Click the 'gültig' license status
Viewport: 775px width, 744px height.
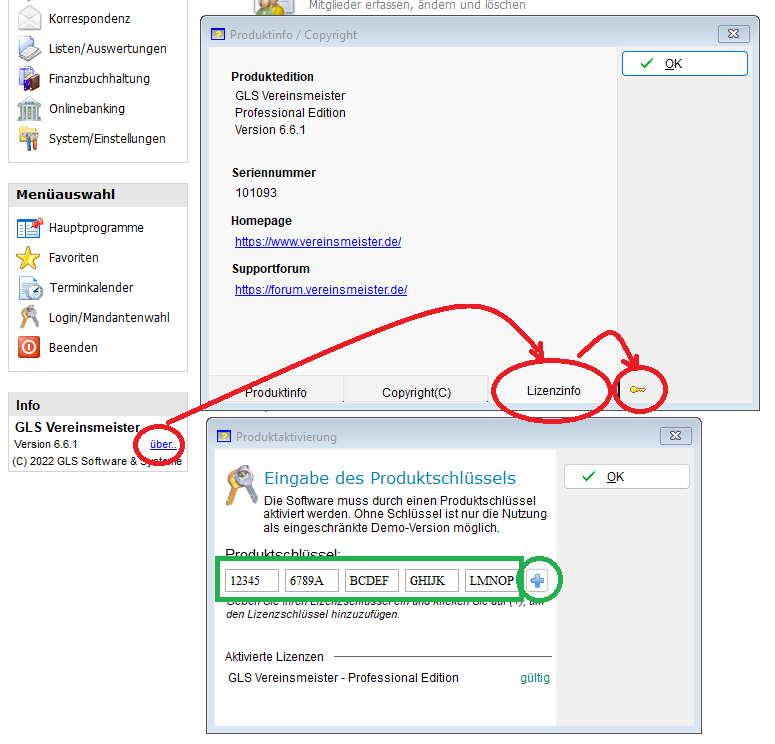pos(535,678)
